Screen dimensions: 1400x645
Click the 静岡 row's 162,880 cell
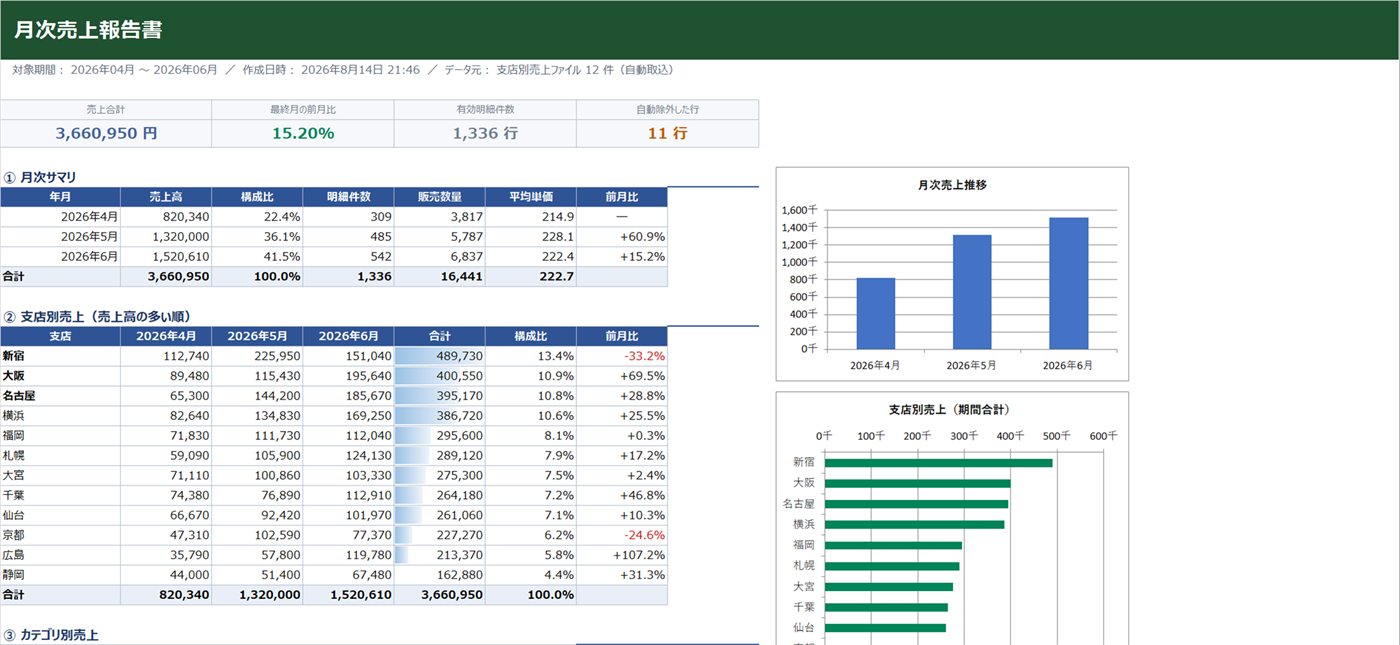click(x=439, y=575)
